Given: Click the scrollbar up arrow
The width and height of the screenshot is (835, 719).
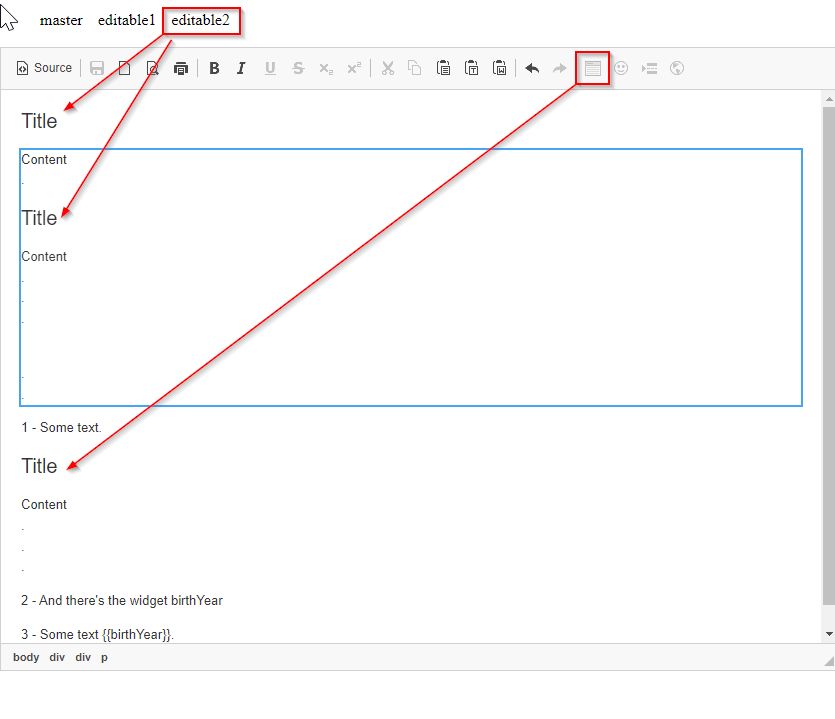Looking at the screenshot, I should (829, 99).
